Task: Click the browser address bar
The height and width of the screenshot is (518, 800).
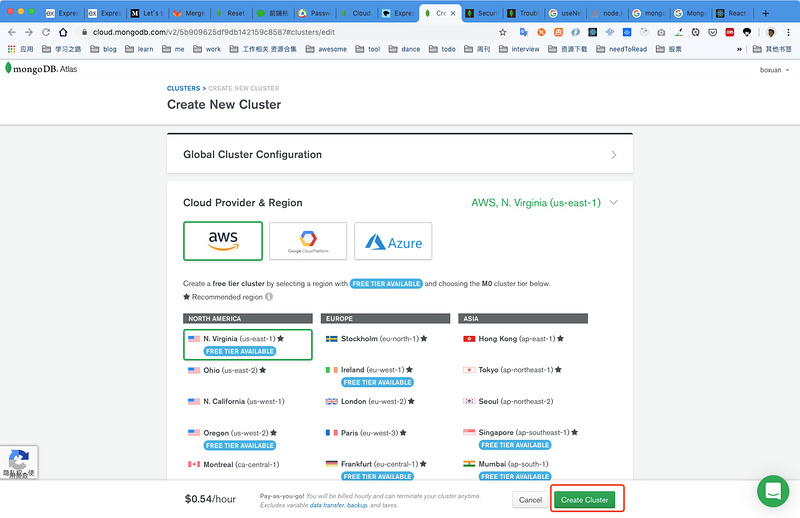Action: point(286,32)
